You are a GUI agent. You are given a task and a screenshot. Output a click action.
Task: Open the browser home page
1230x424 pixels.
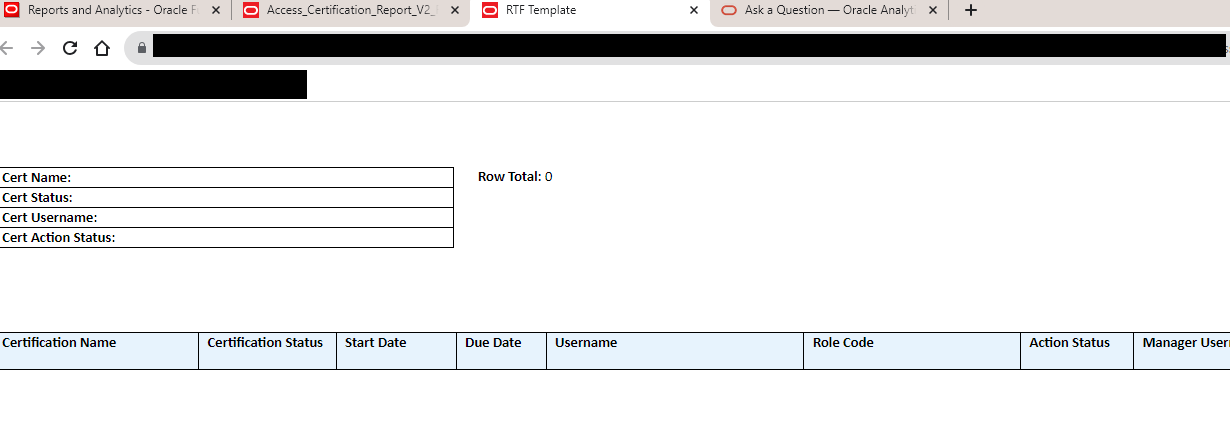click(x=102, y=48)
